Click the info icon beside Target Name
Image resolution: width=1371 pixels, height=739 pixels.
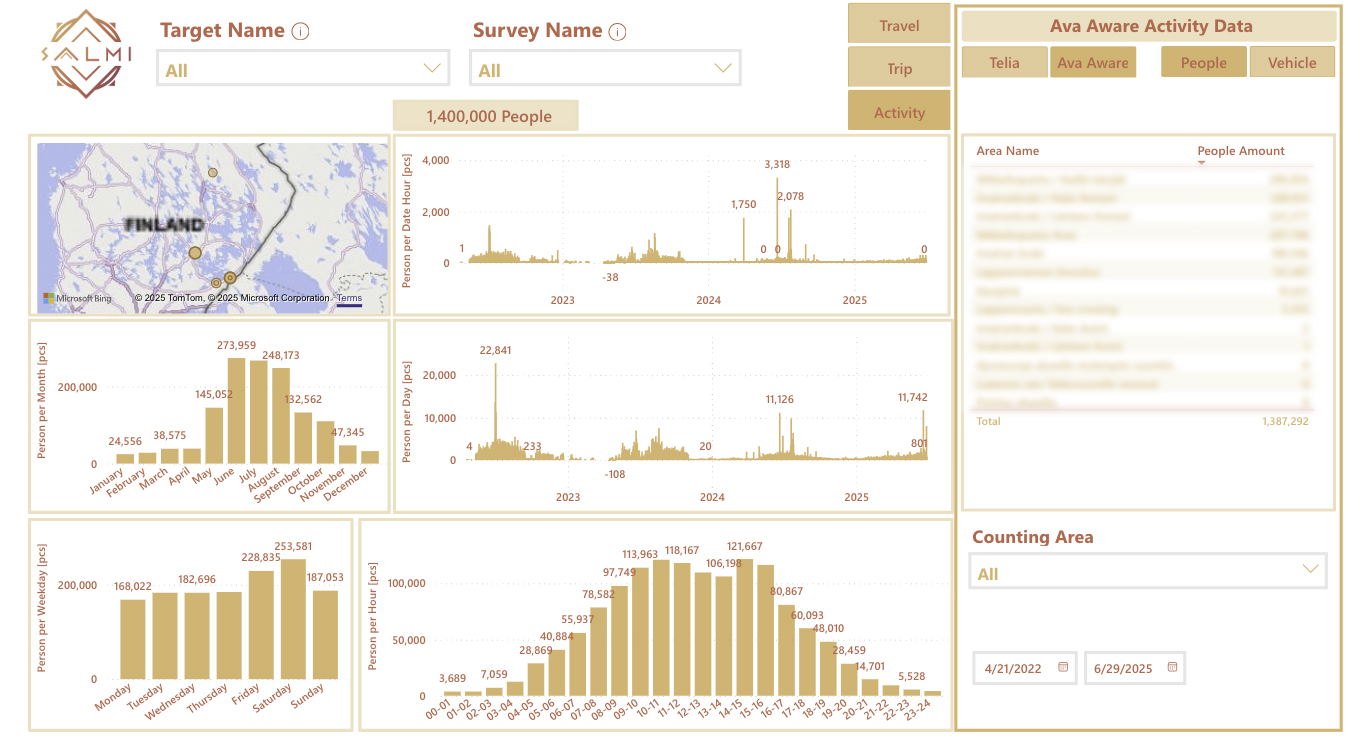[300, 32]
